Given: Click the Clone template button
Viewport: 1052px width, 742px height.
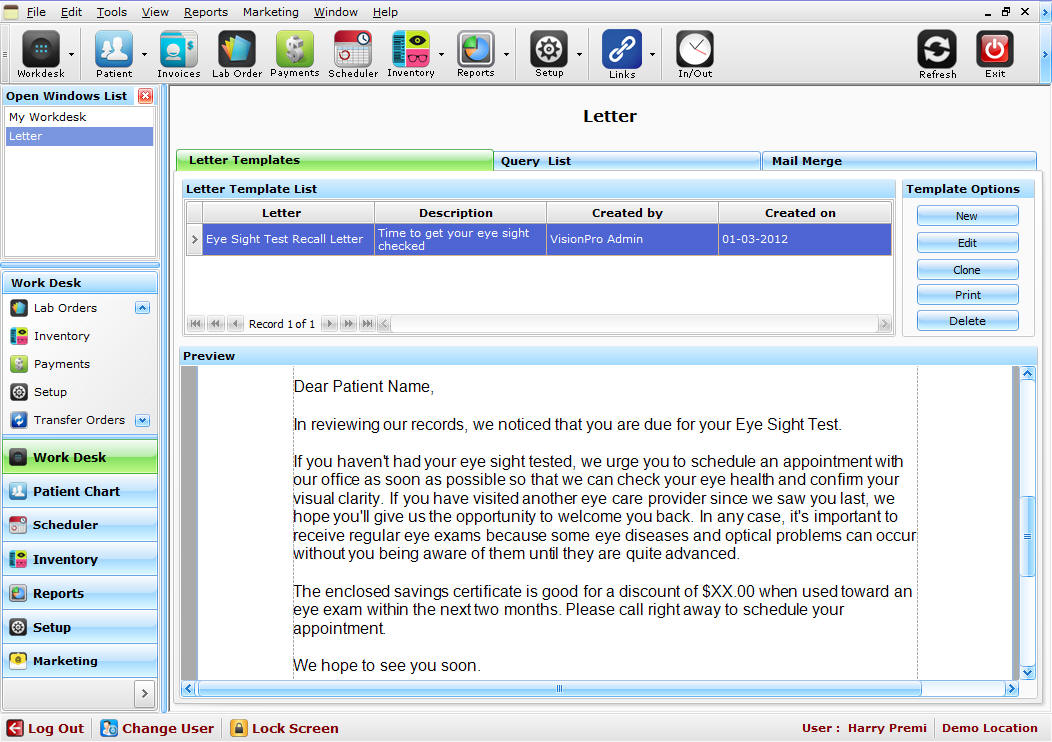Looking at the screenshot, I should [x=967, y=270].
